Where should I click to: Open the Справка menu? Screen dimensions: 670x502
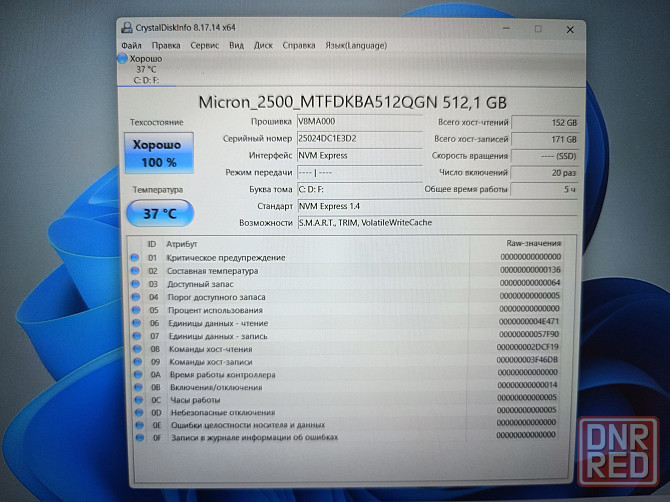299,45
